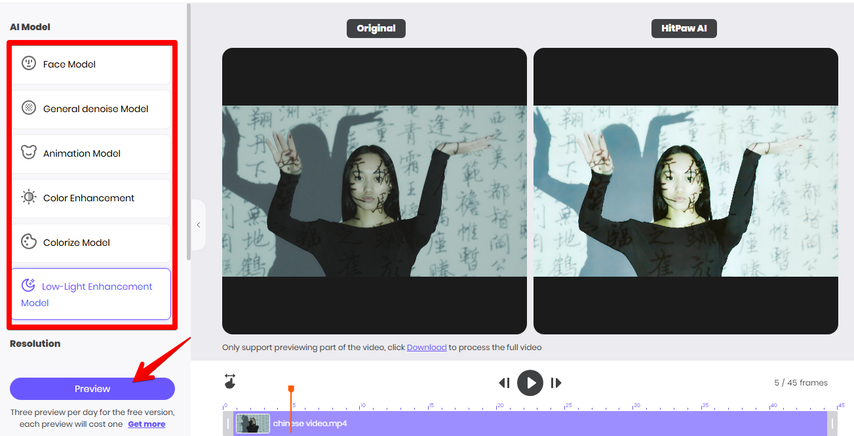Click the AI Model section heading
The image size is (854, 436).
30,27
